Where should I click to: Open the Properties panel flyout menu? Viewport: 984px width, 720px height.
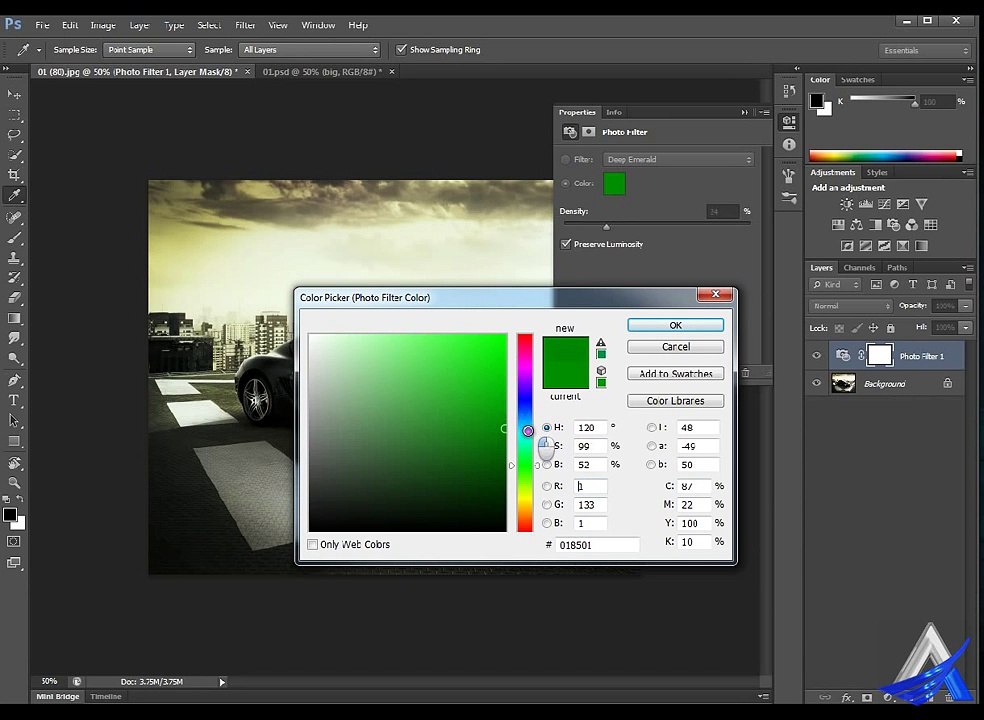tap(764, 112)
